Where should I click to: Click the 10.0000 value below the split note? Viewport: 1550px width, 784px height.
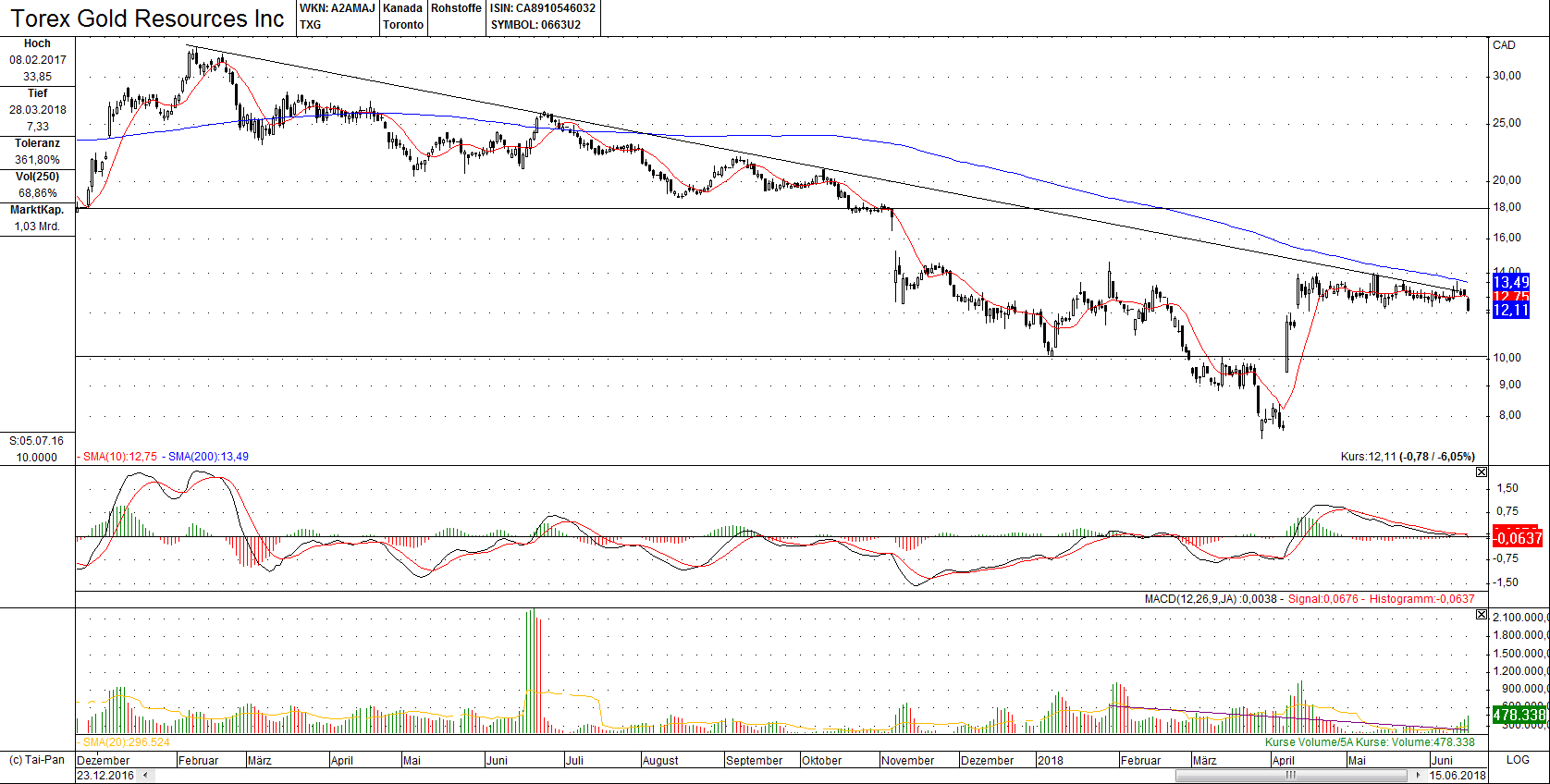click(37, 458)
